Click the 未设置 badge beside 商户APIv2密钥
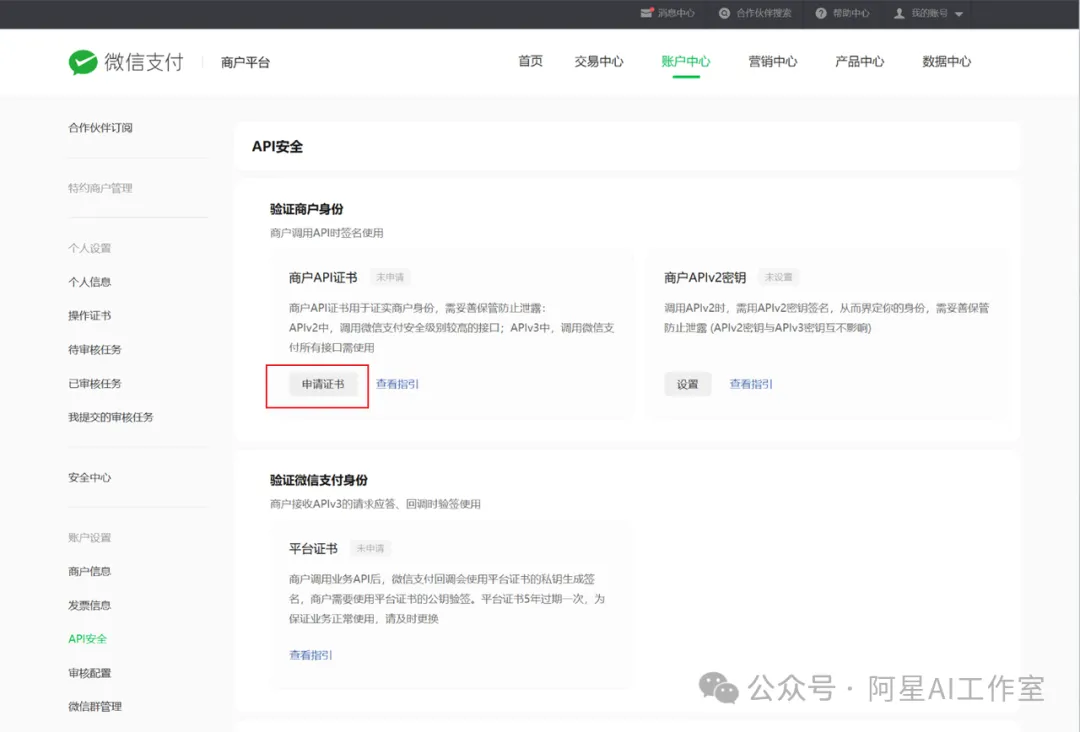Screen dimensions: 1080x732 tap(778, 277)
